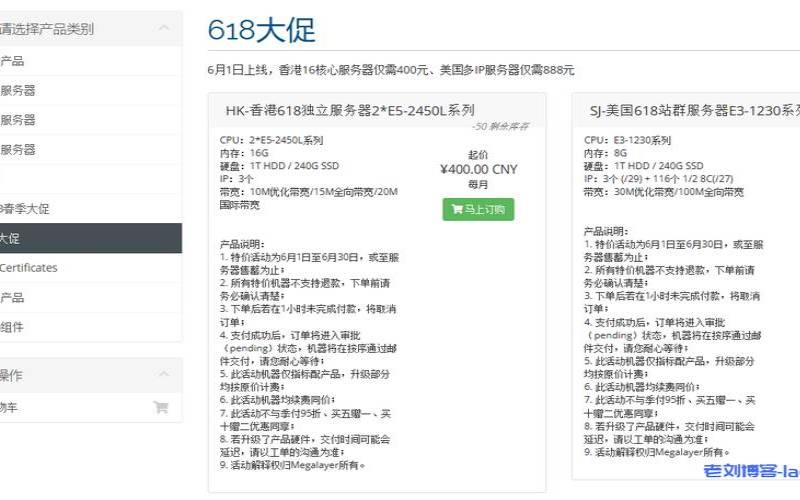Viewport: 800px width, 500px height.
Task: Open the topmost 产品 category in sidebar
Action: [x=12, y=61]
